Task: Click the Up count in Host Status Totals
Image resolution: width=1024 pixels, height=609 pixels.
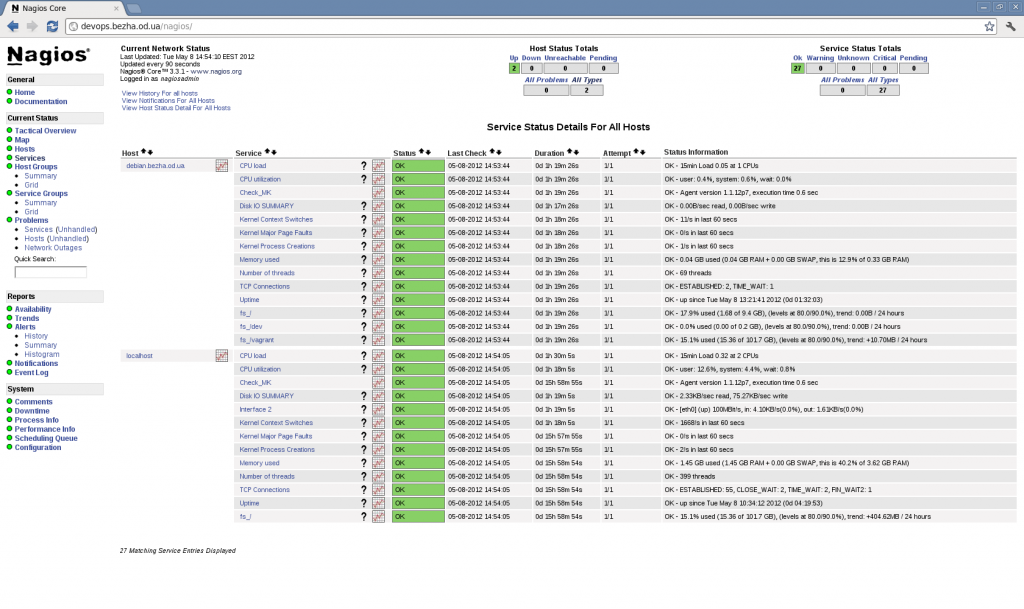Action: click(515, 68)
